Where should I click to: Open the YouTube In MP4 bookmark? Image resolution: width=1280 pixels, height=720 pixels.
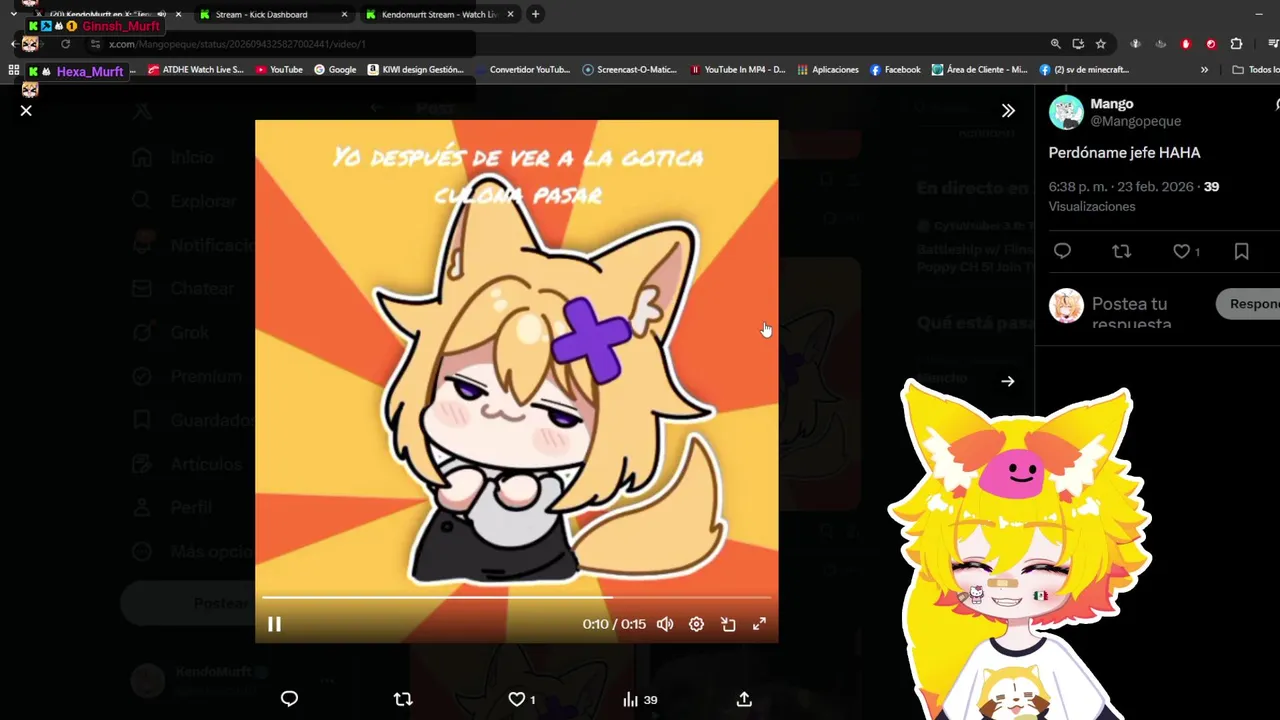point(737,70)
